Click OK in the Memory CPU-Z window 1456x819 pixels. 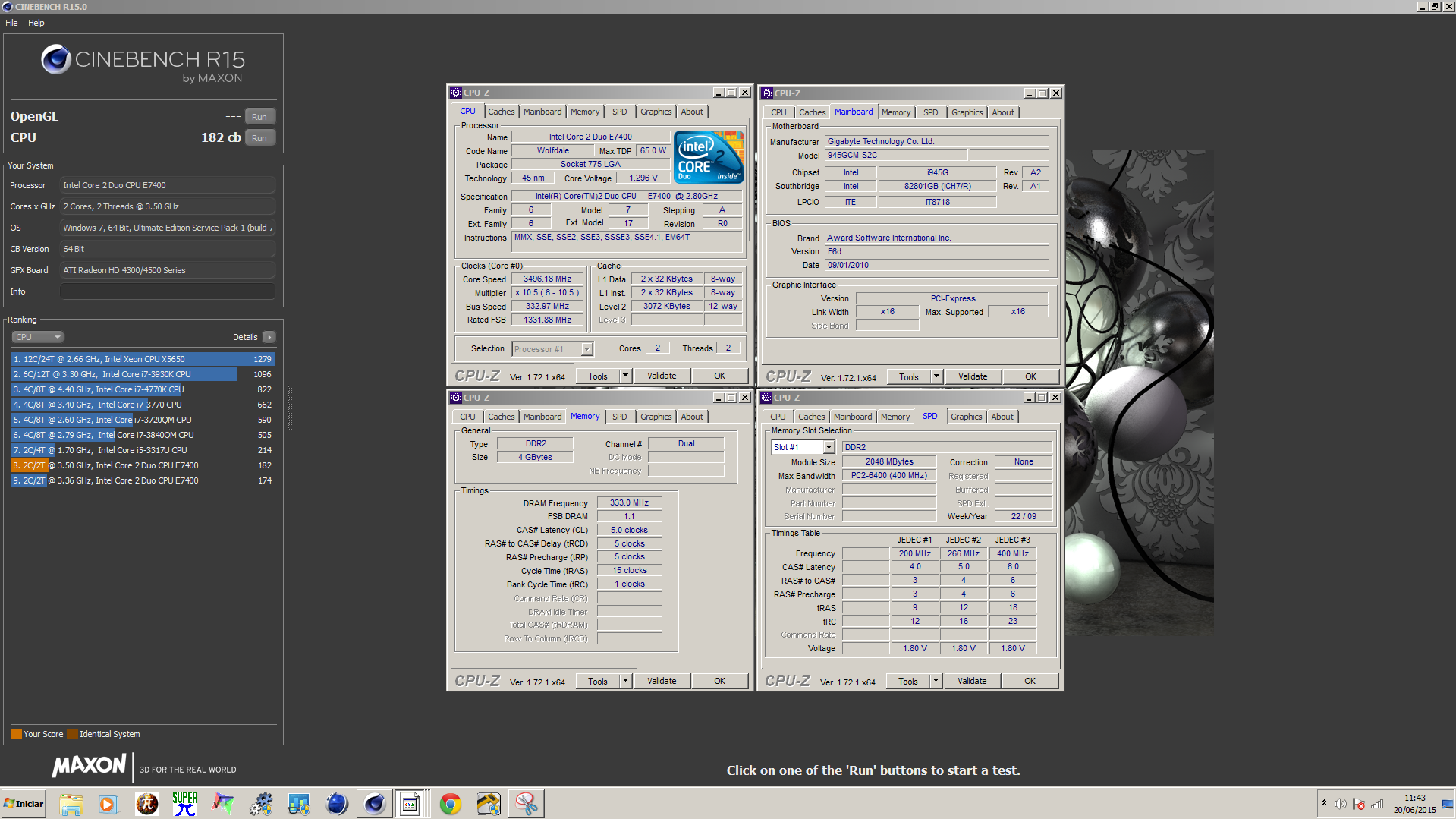tap(719, 681)
